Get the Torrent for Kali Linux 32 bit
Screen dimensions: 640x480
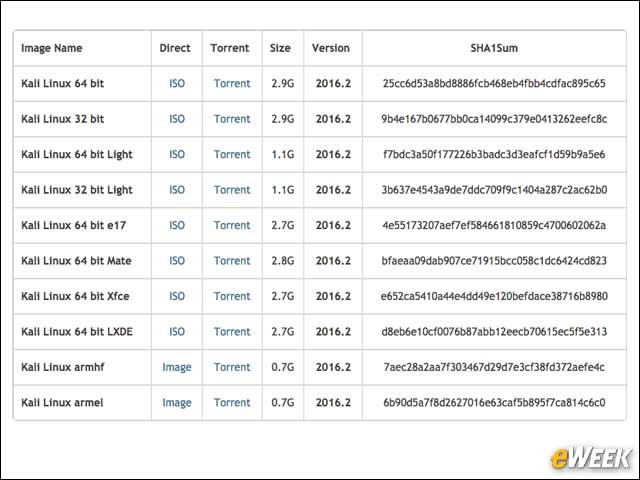(x=232, y=119)
